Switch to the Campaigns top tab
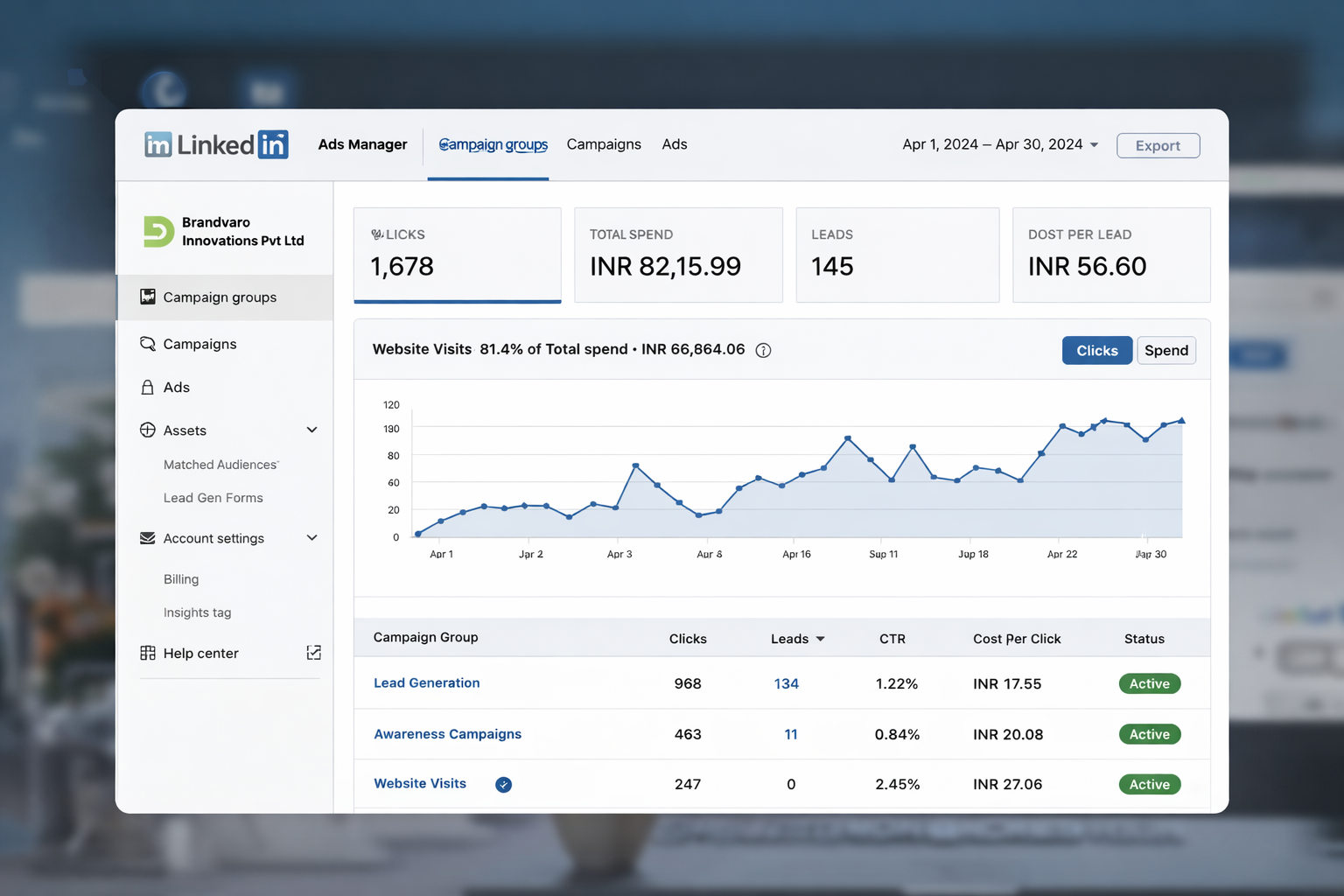The height and width of the screenshot is (896, 1344). point(604,144)
